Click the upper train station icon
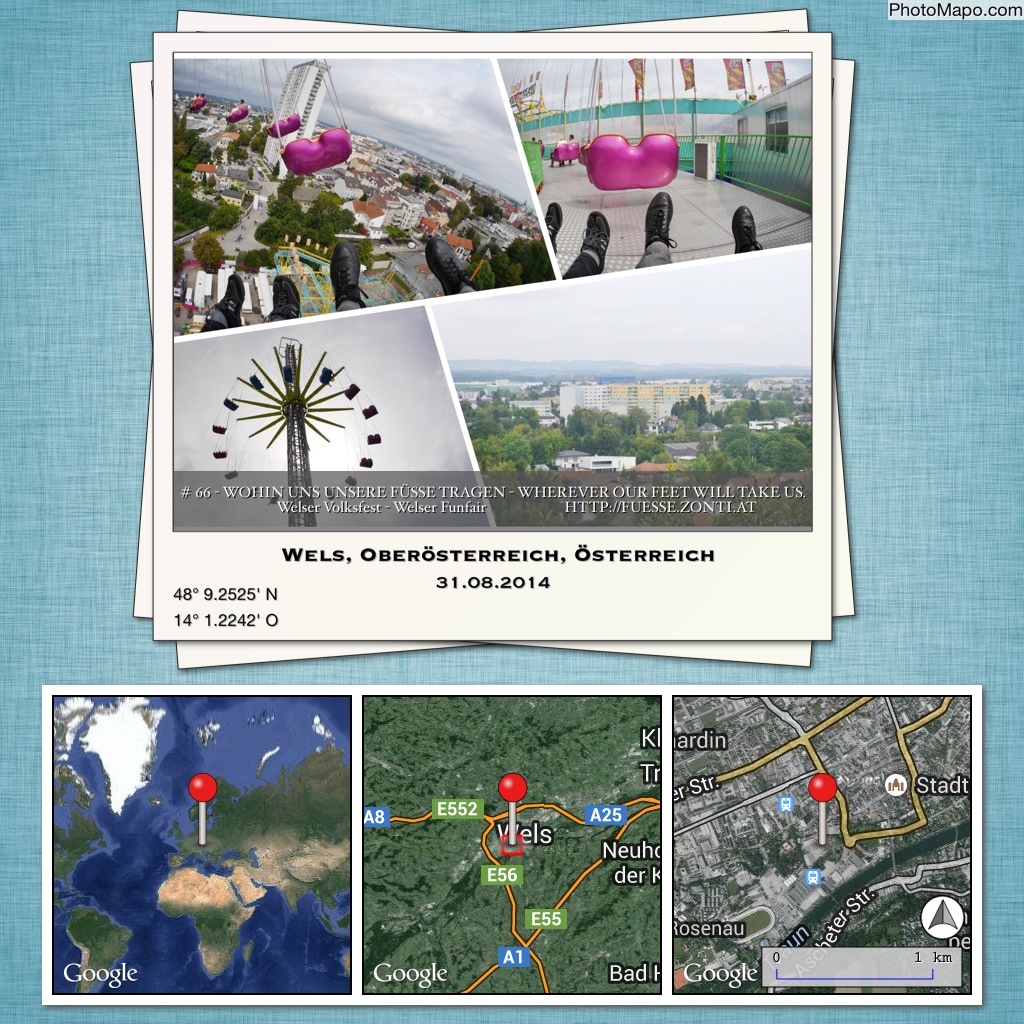 [x=787, y=802]
